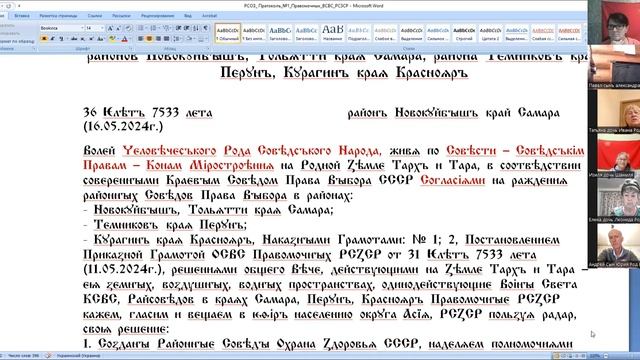Align text right icon
This screenshot has width=640, height=360.
(x=158, y=39)
